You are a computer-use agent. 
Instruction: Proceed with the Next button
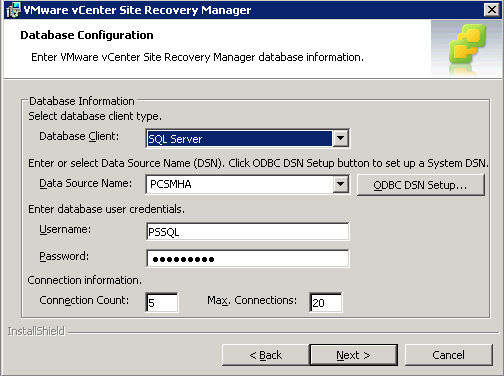coord(353,355)
